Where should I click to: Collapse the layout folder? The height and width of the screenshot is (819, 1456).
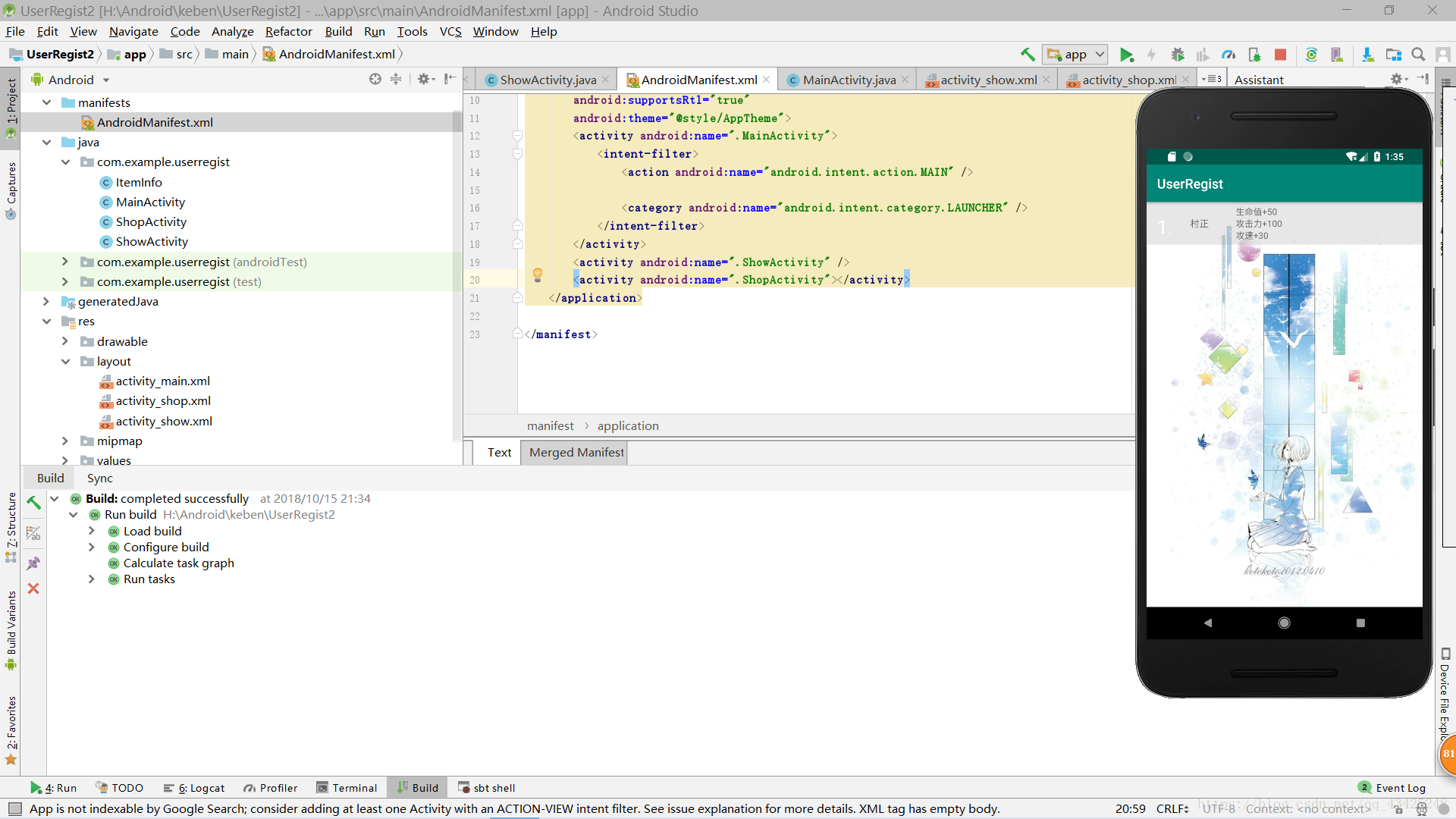(x=66, y=362)
